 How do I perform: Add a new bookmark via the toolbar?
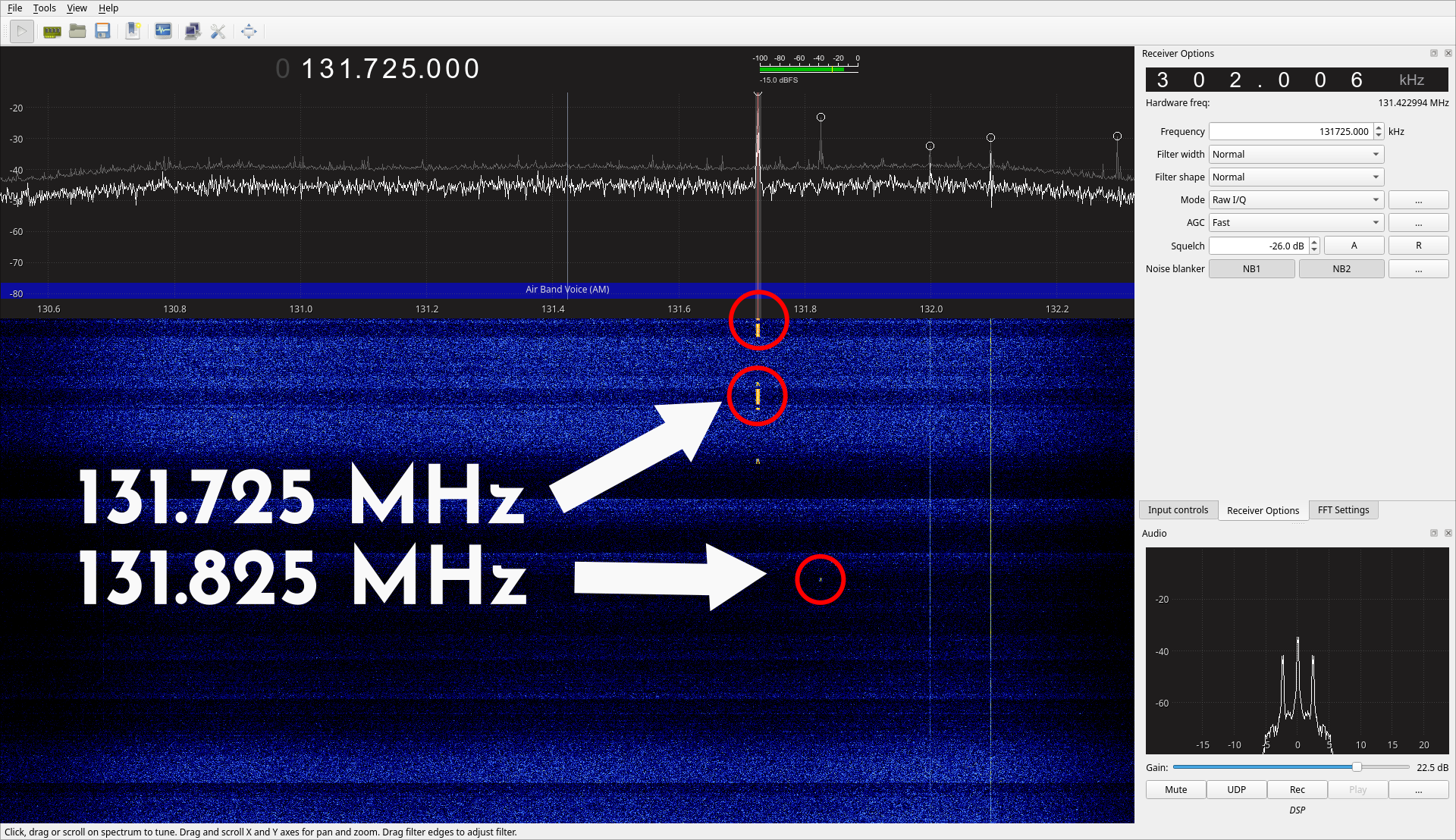pyautogui.click(x=133, y=31)
